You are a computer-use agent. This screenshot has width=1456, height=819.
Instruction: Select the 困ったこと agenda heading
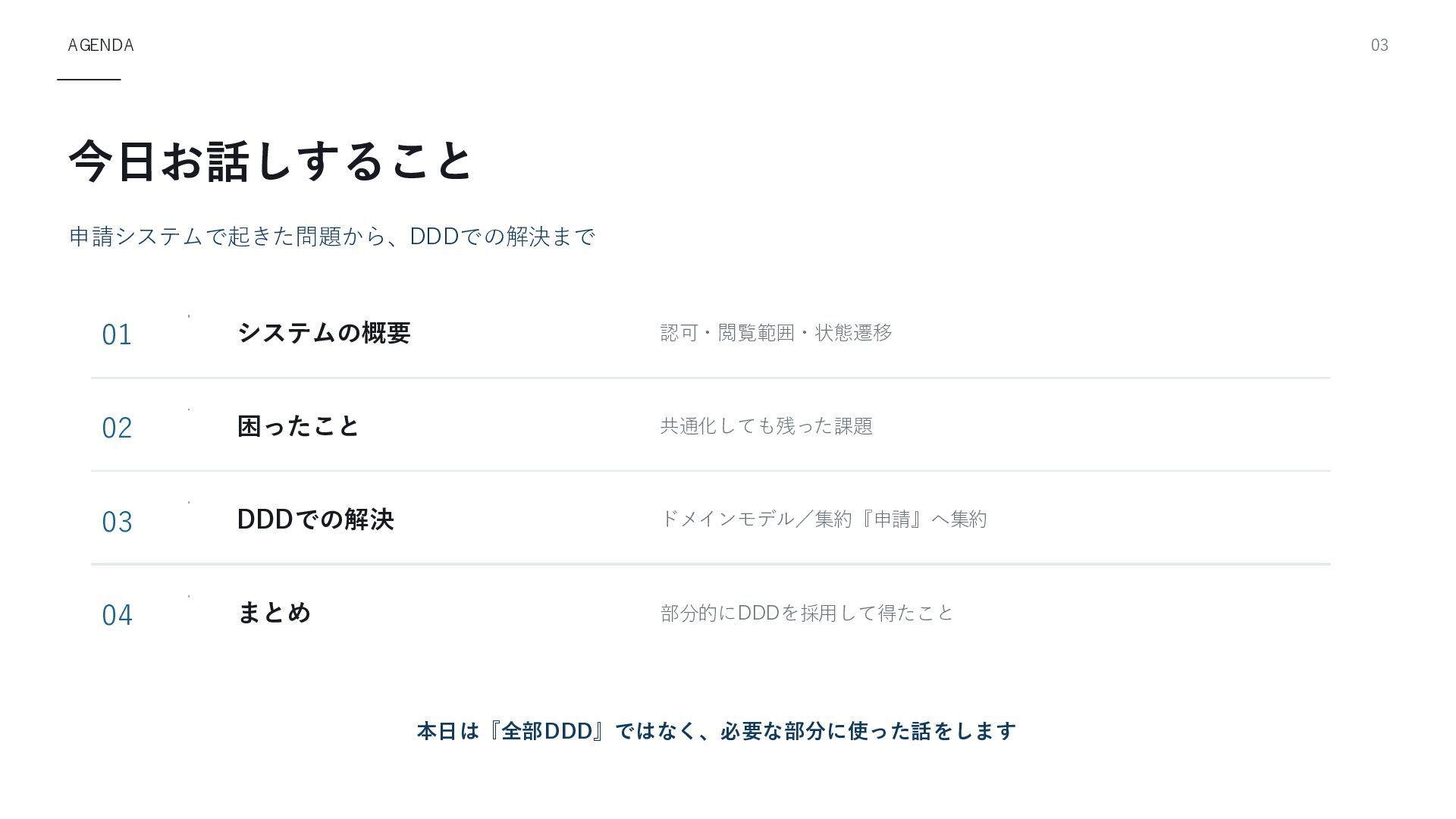[x=298, y=425]
